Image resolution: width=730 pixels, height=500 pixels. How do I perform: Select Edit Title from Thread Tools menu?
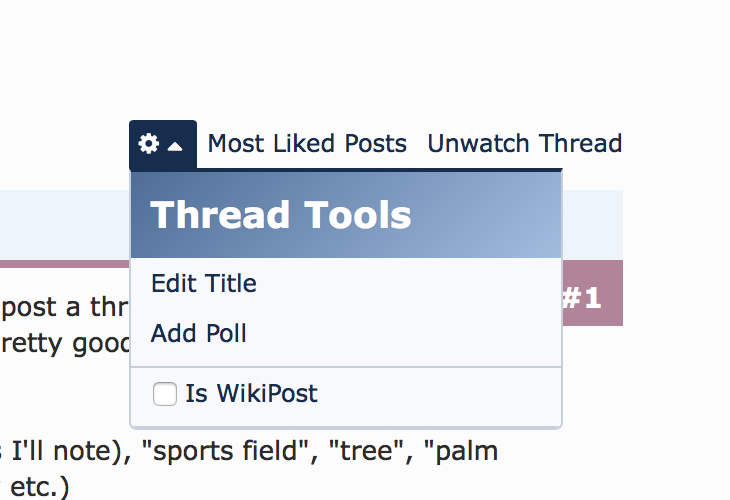204,284
